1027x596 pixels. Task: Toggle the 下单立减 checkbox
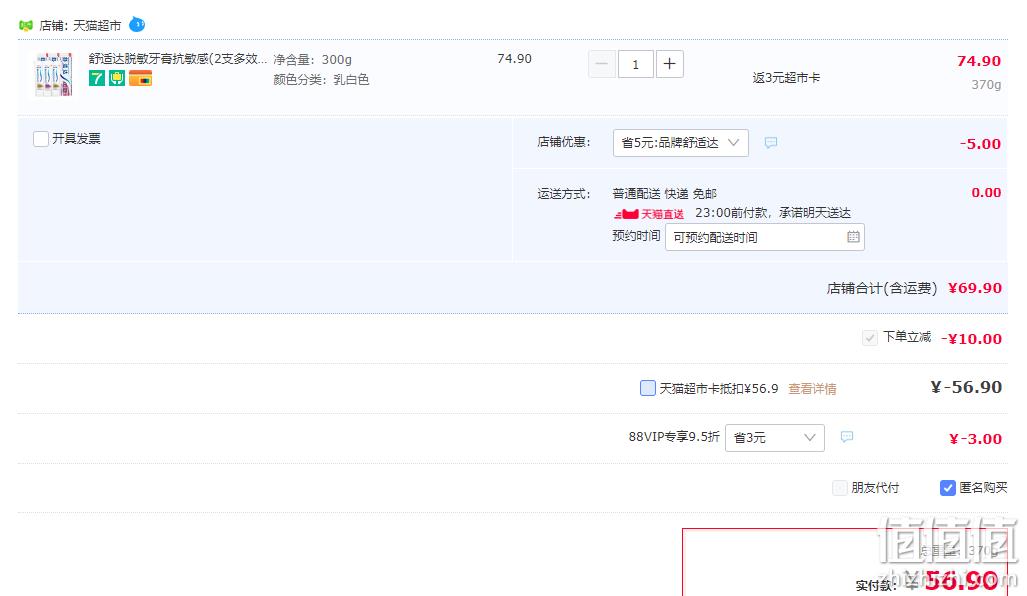[869, 338]
